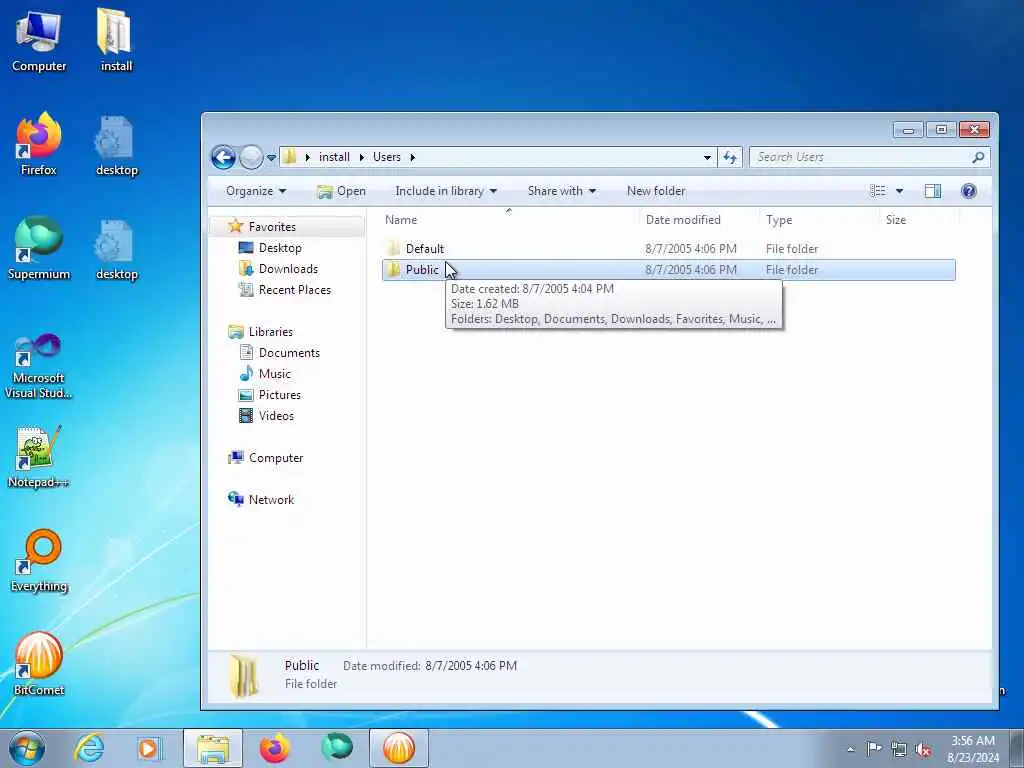
Task: Click the Windows Explorer taskbar button
Action: click(x=213, y=748)
